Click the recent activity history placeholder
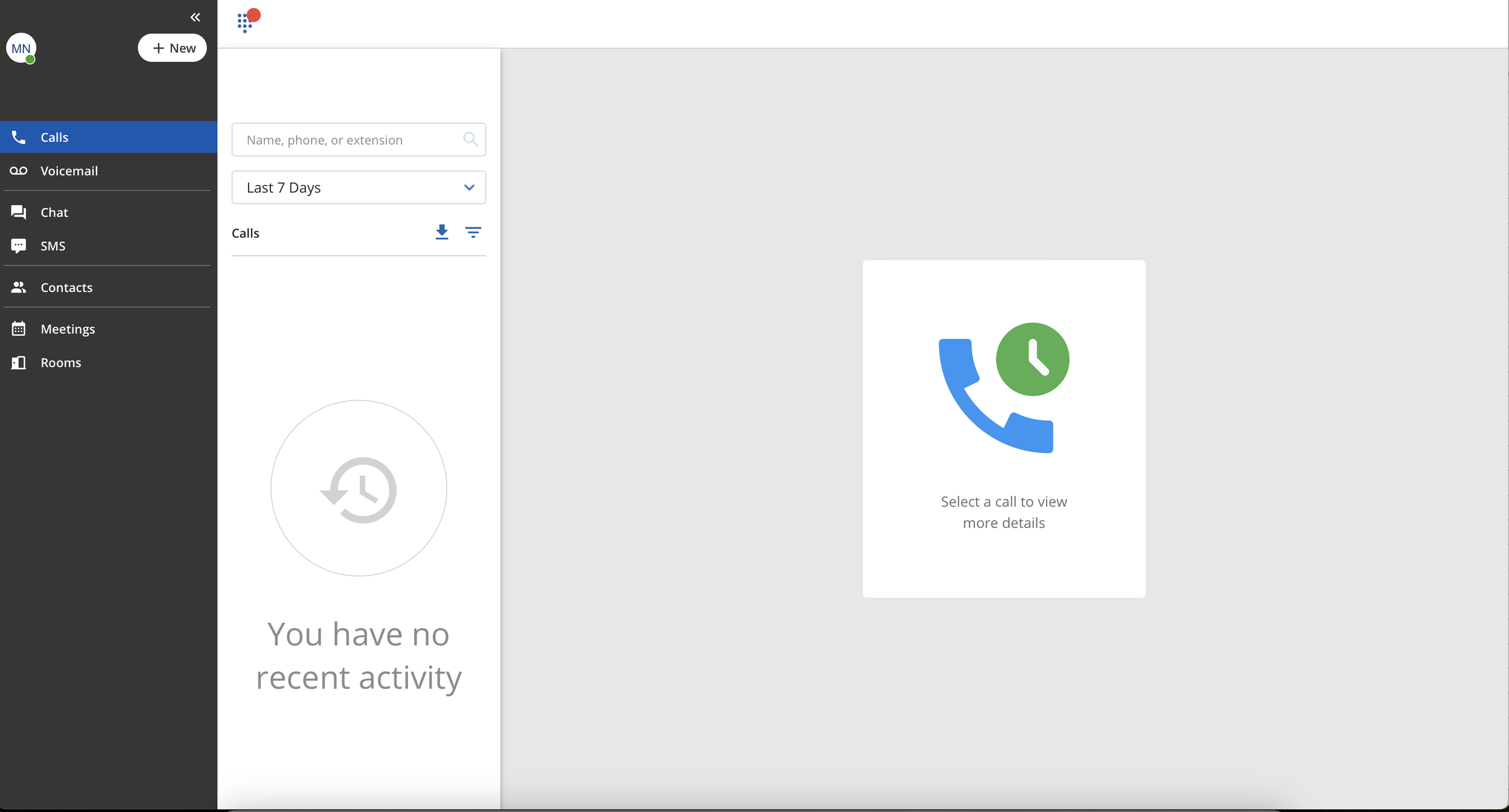Screen dimensions: 1509x812 (x=359, y=488)
